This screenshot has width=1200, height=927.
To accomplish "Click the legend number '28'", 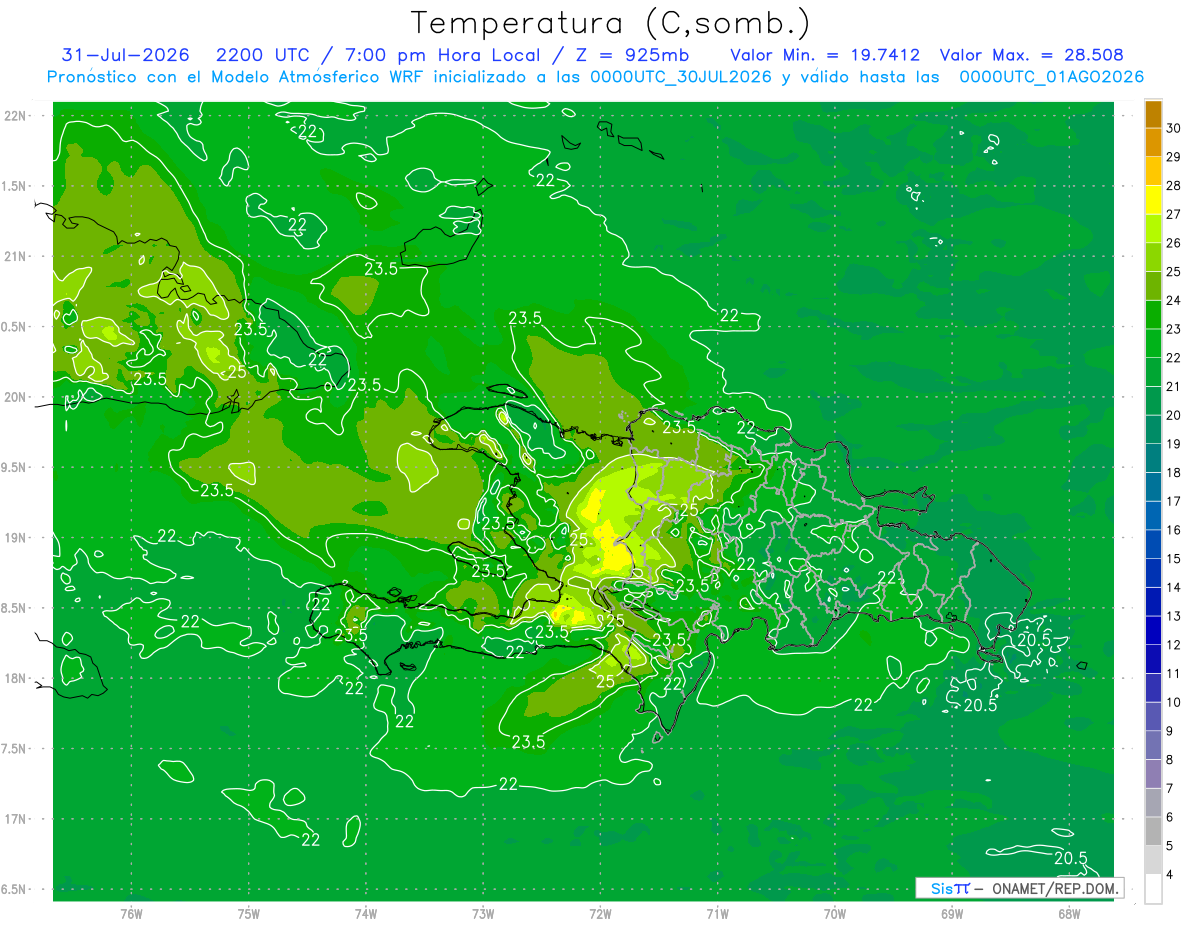I will 1174,185.
